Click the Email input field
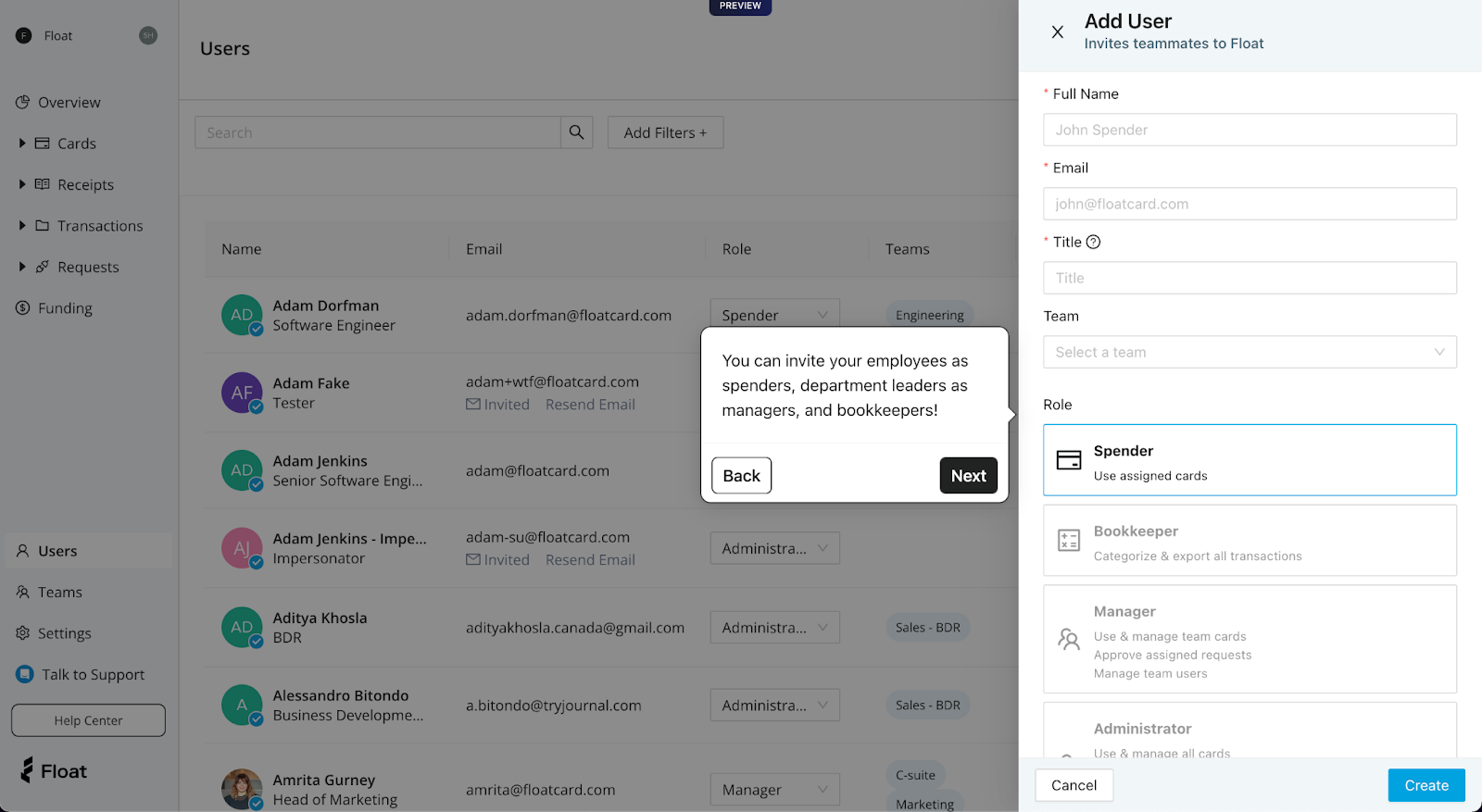The width and height of the screenshot is (1482, 812). tap(1250, 204)
